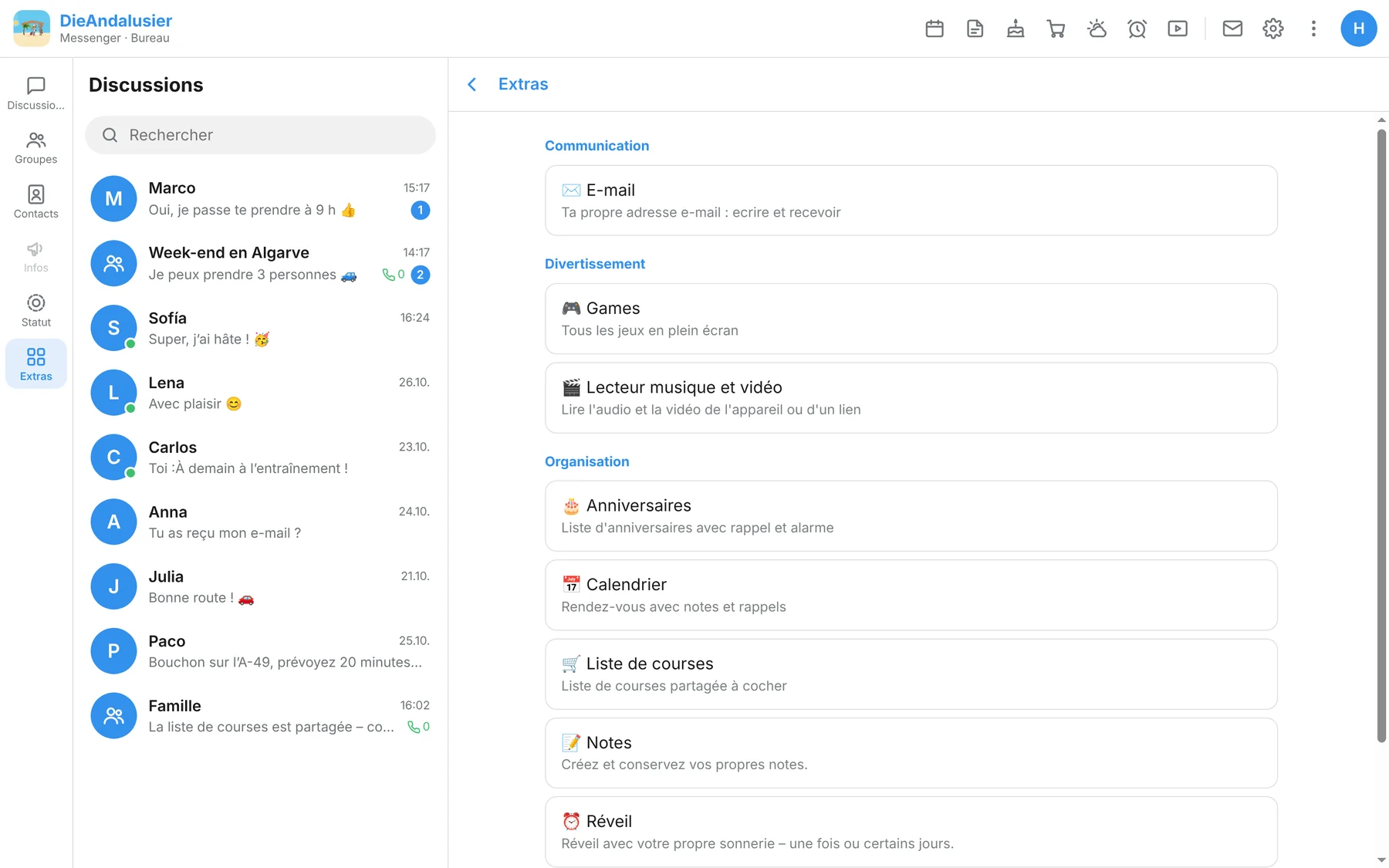Switch to the Discussions sidebar tab

36,93
